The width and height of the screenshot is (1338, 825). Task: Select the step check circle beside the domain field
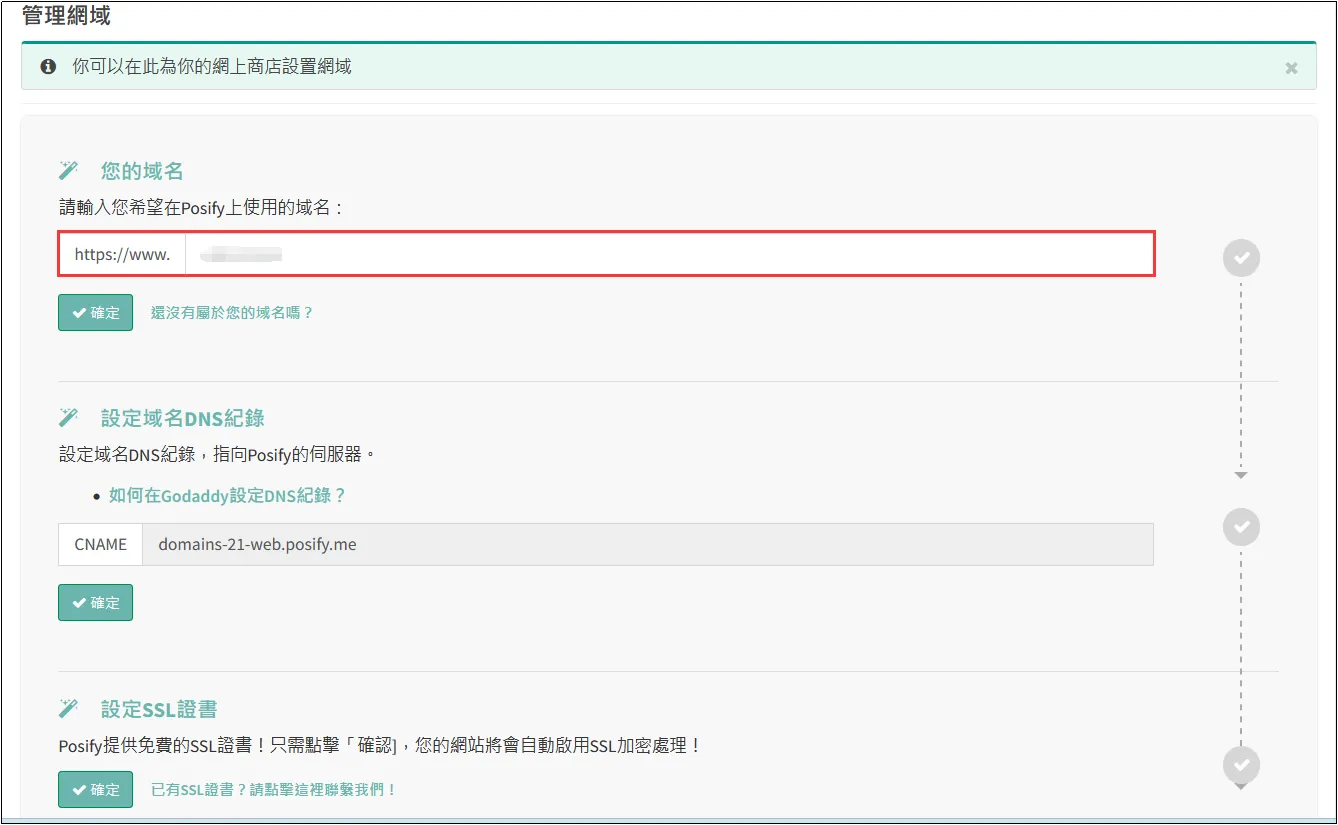coord(1241,258)
